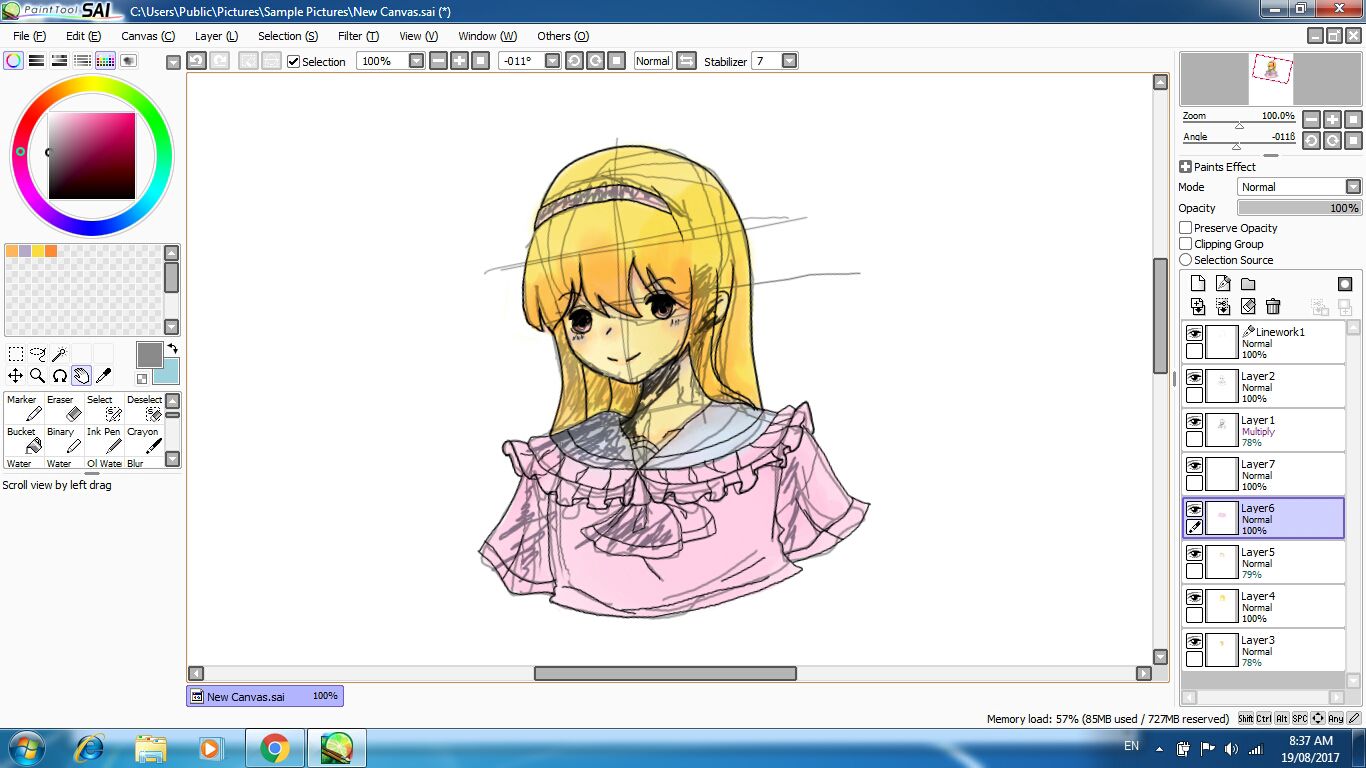Select the Rotate view tool
1366x768 pixels.
pyautogui.click(x=60, y=376)
